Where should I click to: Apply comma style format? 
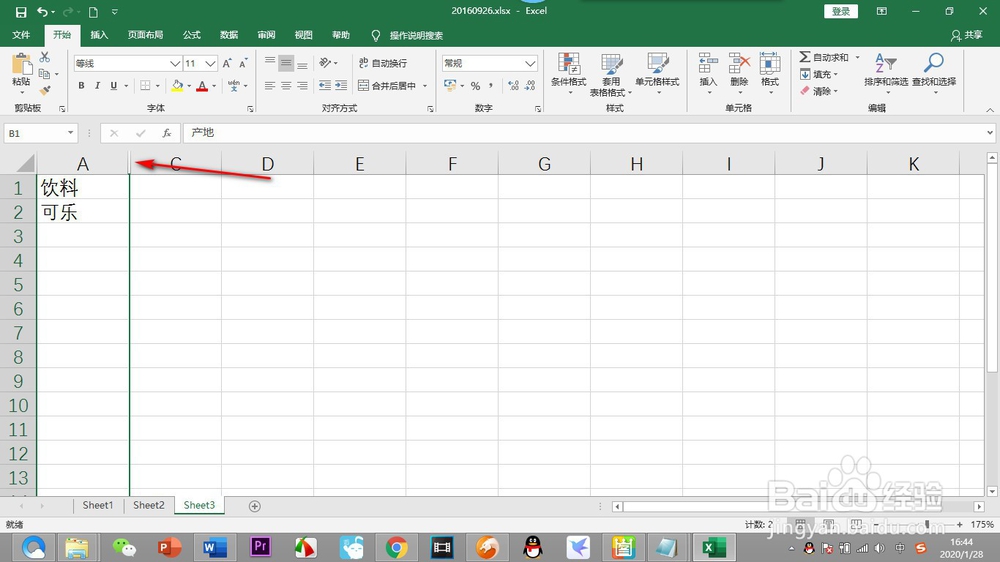pyautogui.click(x=491, y=85)
